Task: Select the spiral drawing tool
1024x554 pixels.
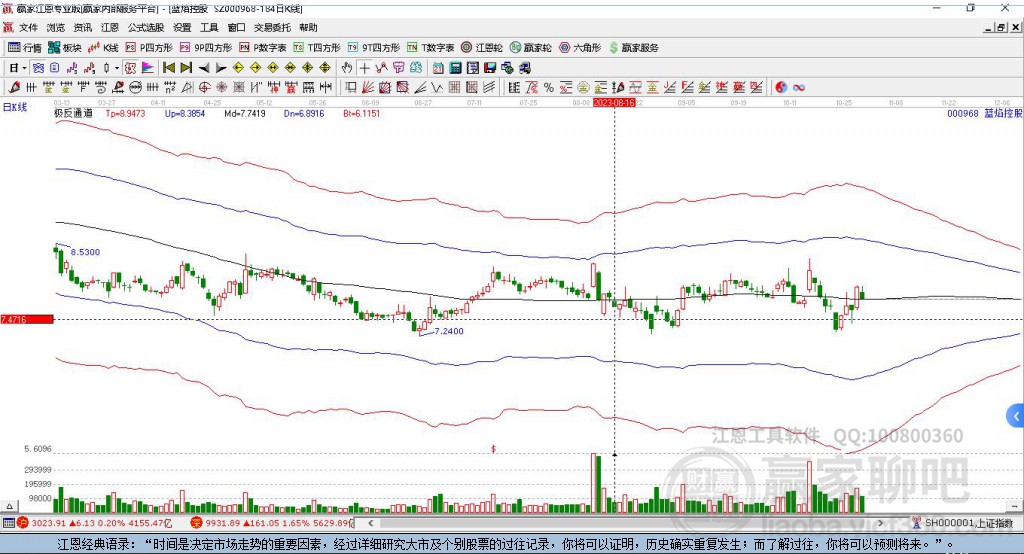Action: point(101,87)
